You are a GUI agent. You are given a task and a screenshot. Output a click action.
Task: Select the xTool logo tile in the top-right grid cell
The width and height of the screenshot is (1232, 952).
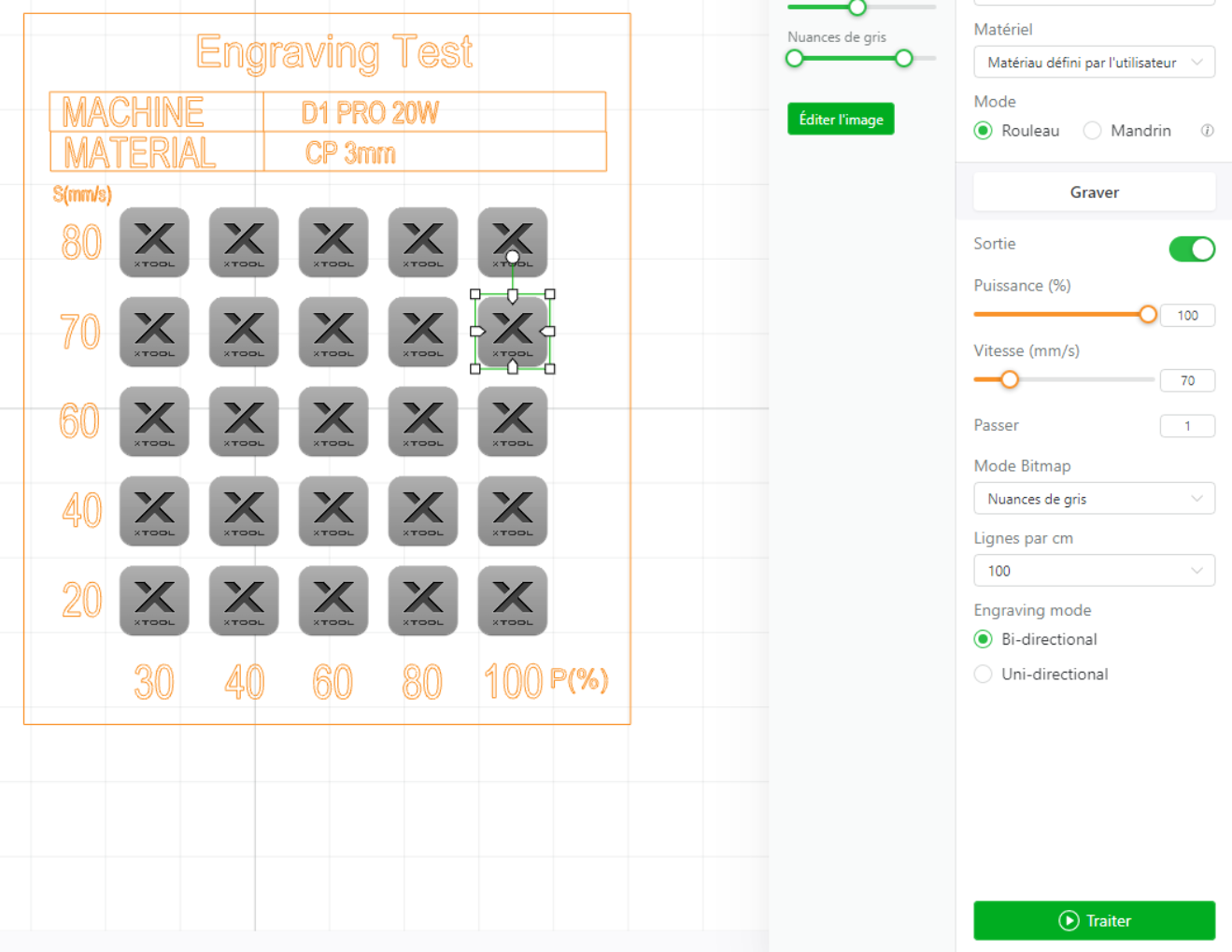pyautogui.click(x=512, y=242)
